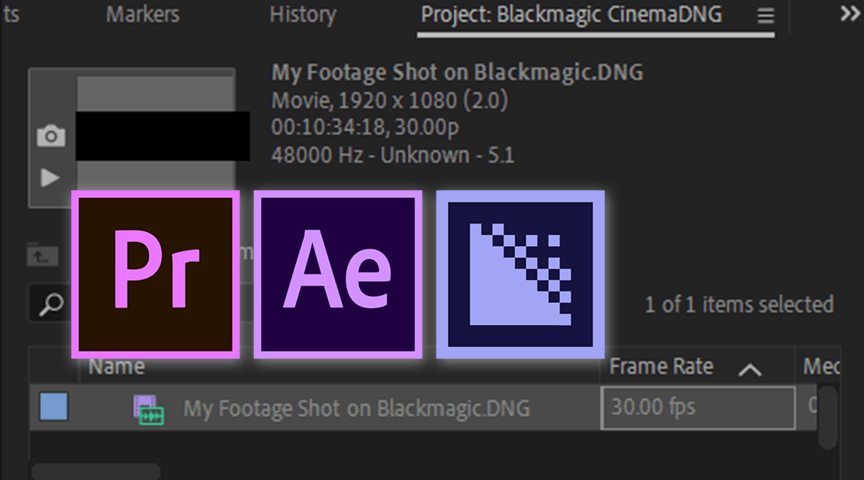
Task: Click the Media Encoder logo icon
Action: (x=520, y=274)
